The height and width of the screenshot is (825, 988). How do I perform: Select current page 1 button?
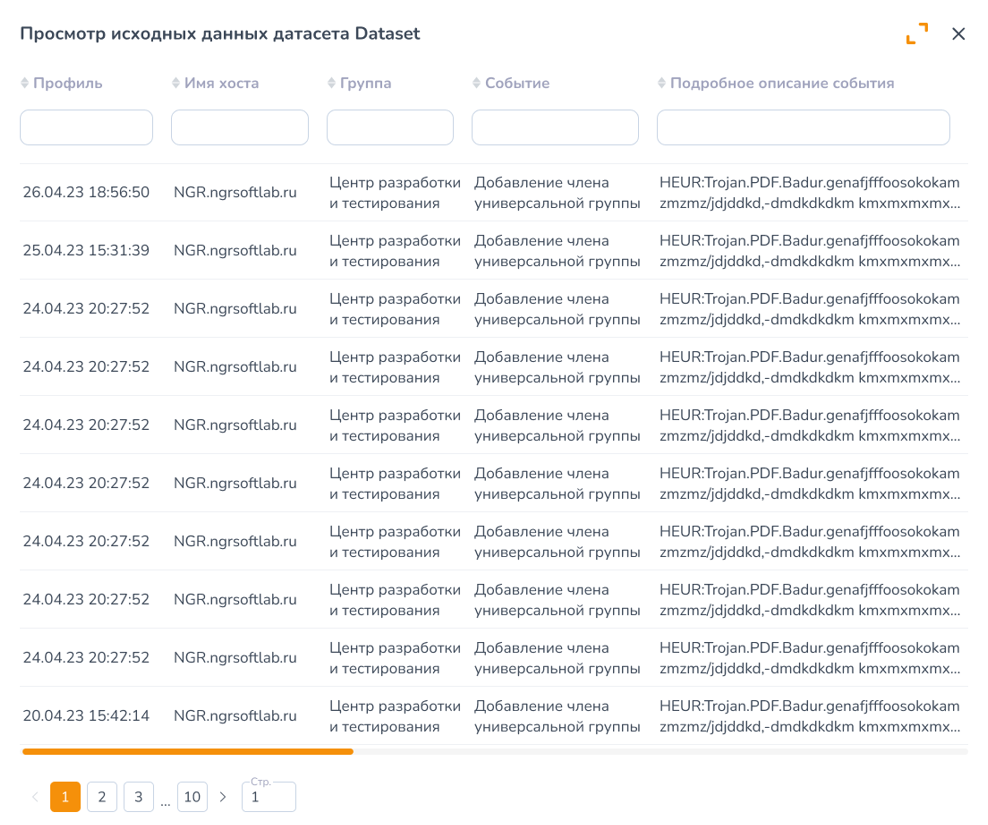click(x=66, y=797)
